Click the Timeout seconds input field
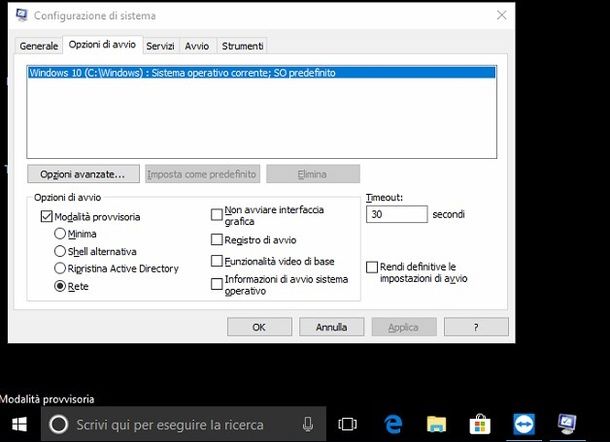 (x=396, y=214)
